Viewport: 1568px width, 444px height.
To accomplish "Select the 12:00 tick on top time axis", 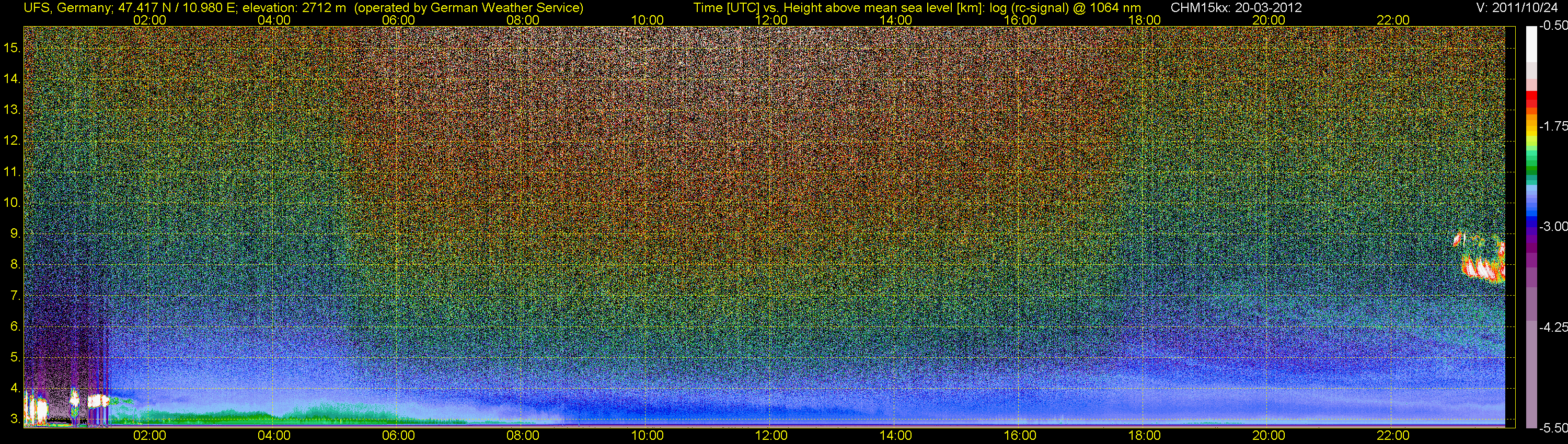I will point(771,20).
